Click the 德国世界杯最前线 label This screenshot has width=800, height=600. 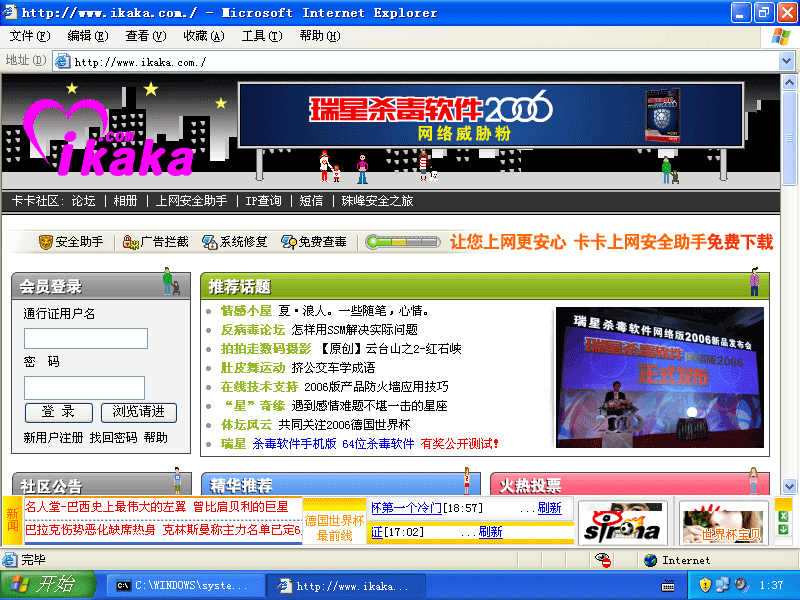[x=335, y=528]
